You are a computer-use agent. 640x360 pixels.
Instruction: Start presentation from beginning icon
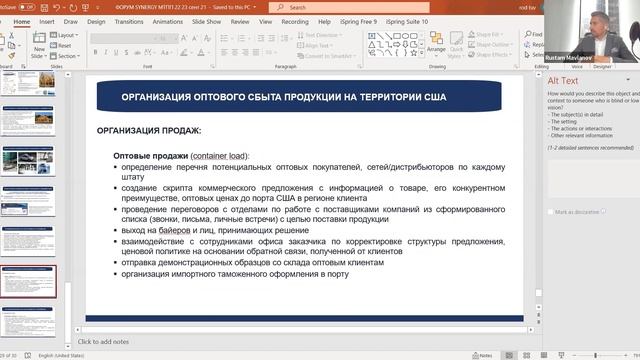pos(85,7)
